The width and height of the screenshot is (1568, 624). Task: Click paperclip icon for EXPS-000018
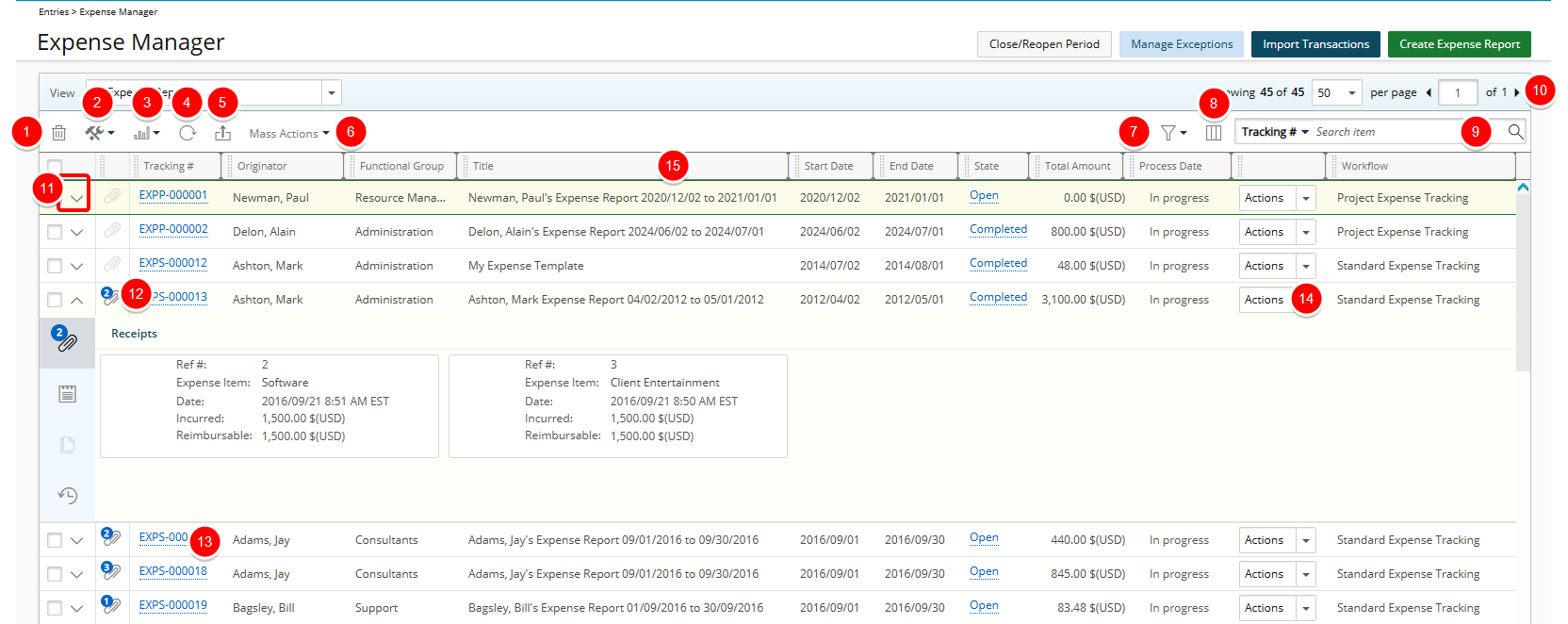point(111,571)
